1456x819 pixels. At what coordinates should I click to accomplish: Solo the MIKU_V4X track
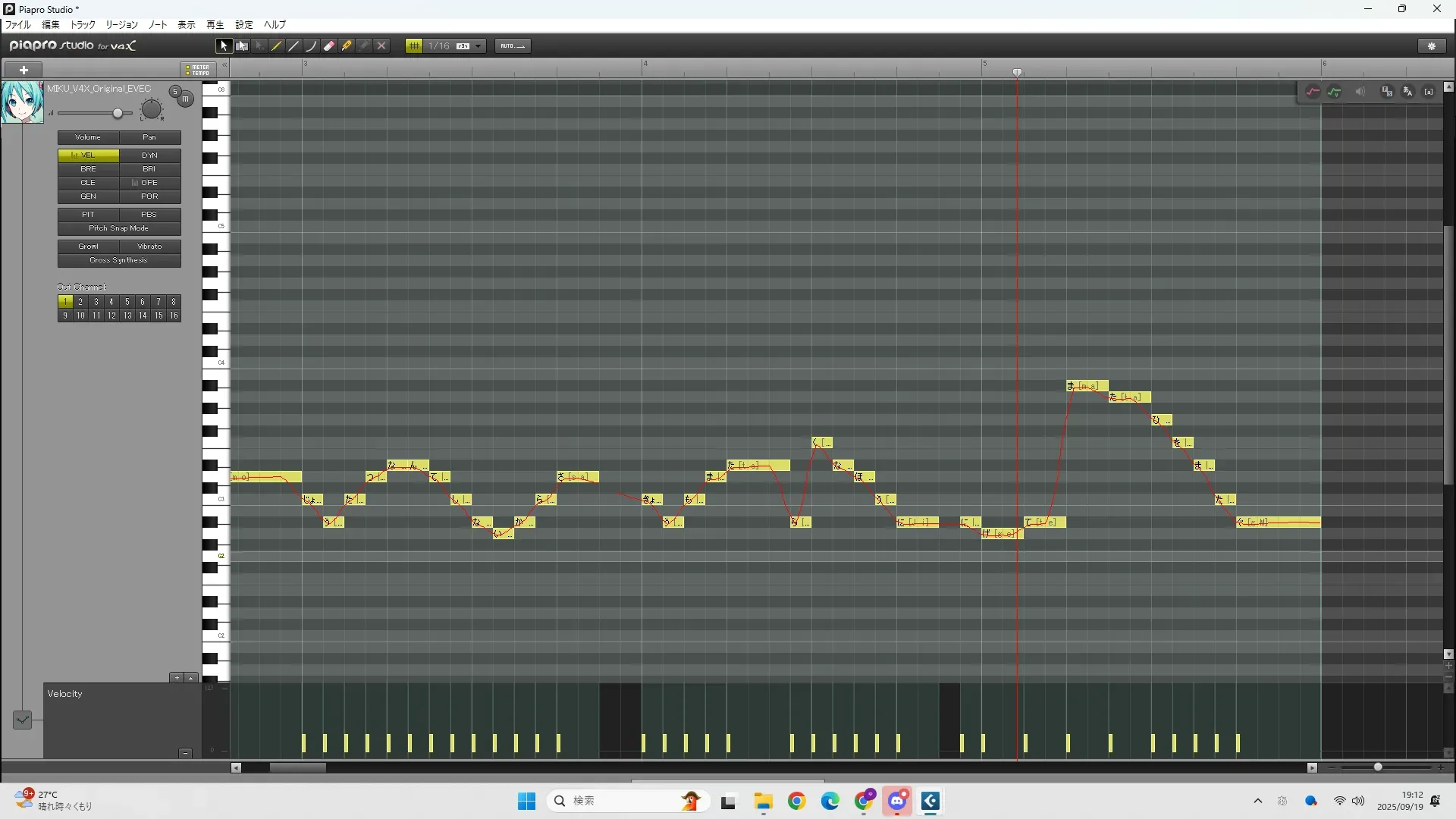click(x=174, y=92)
